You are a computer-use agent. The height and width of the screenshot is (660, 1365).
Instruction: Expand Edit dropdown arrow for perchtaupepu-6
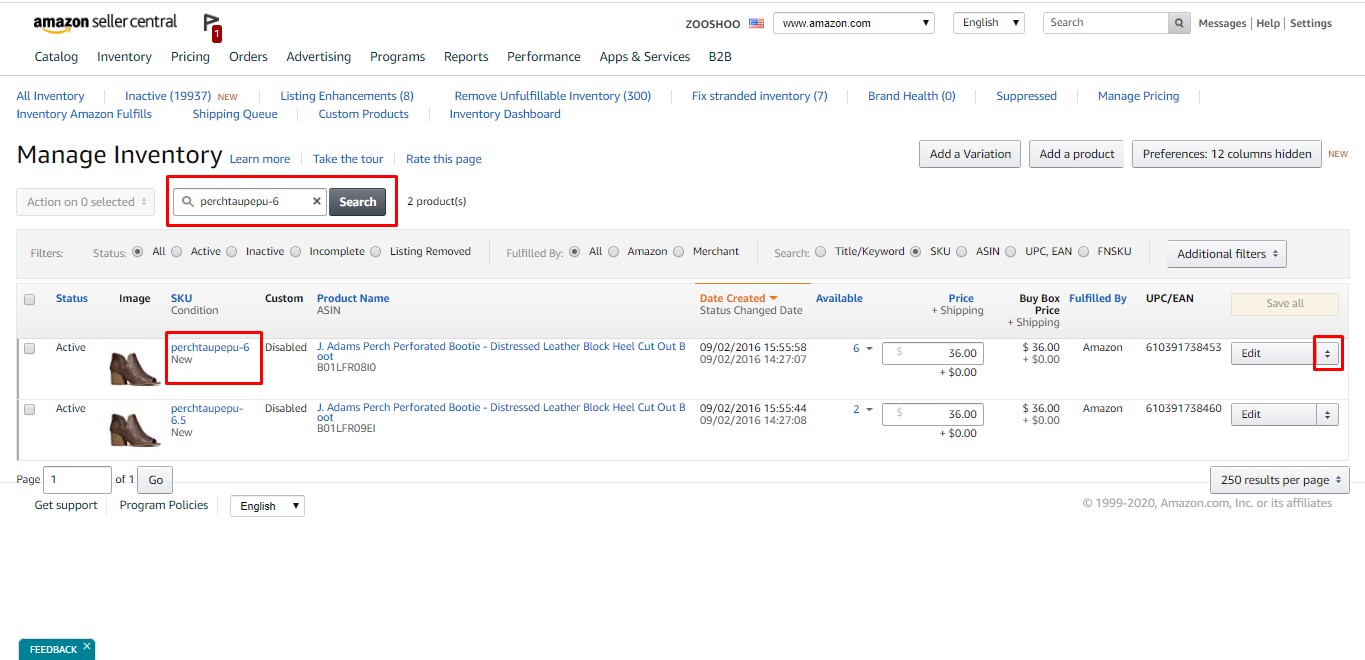1327,353
